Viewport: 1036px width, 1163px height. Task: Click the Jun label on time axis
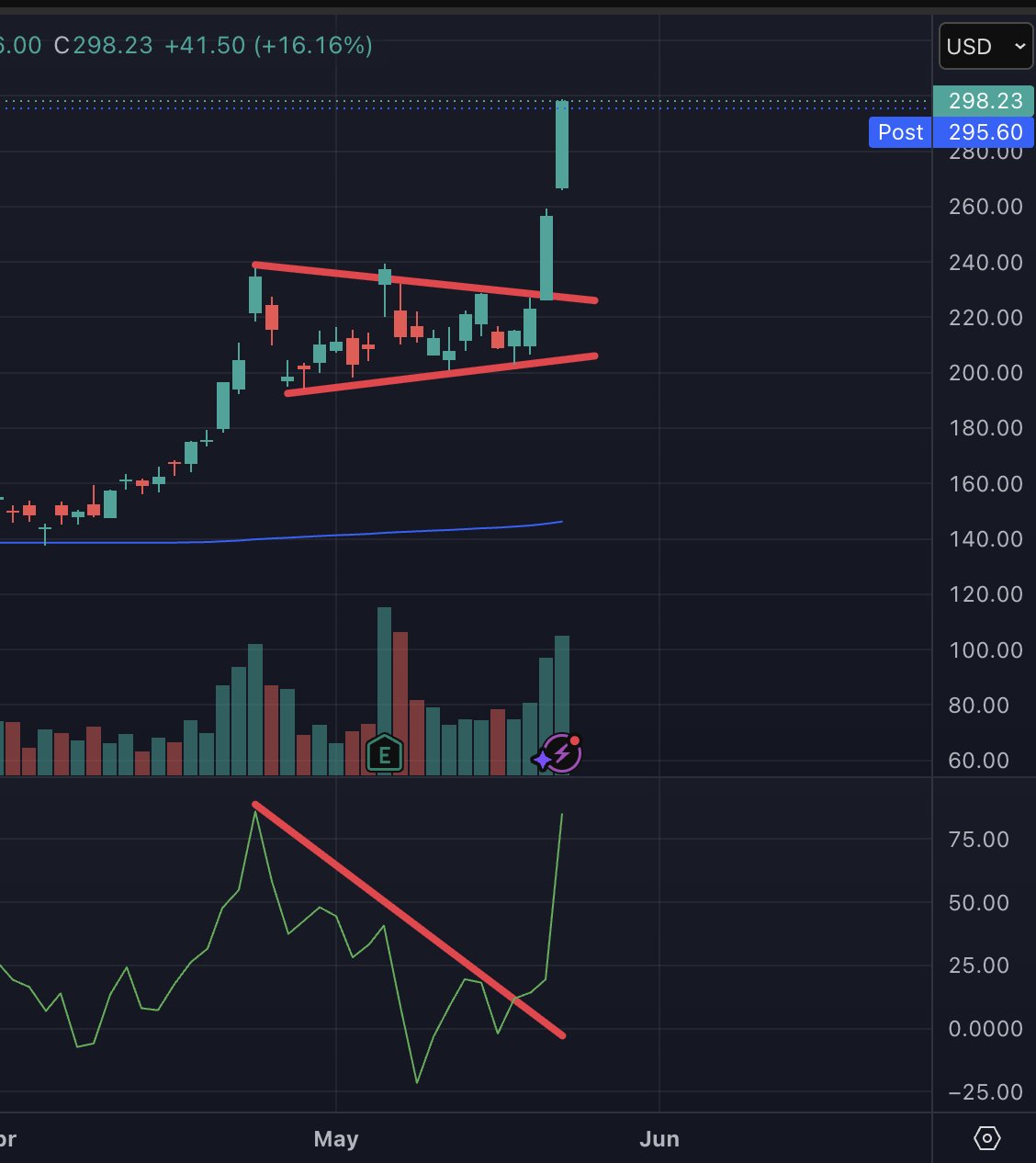click(659, 1139)
